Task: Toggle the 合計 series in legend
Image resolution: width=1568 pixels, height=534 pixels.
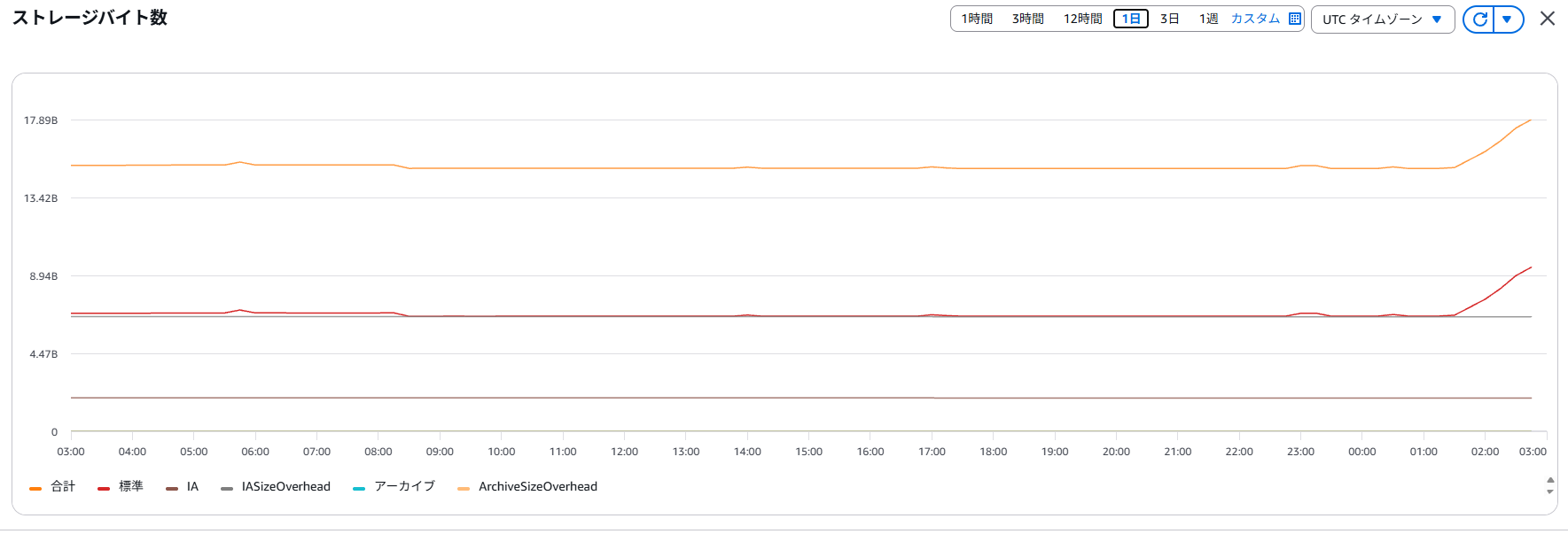Action: click(52, 486)
